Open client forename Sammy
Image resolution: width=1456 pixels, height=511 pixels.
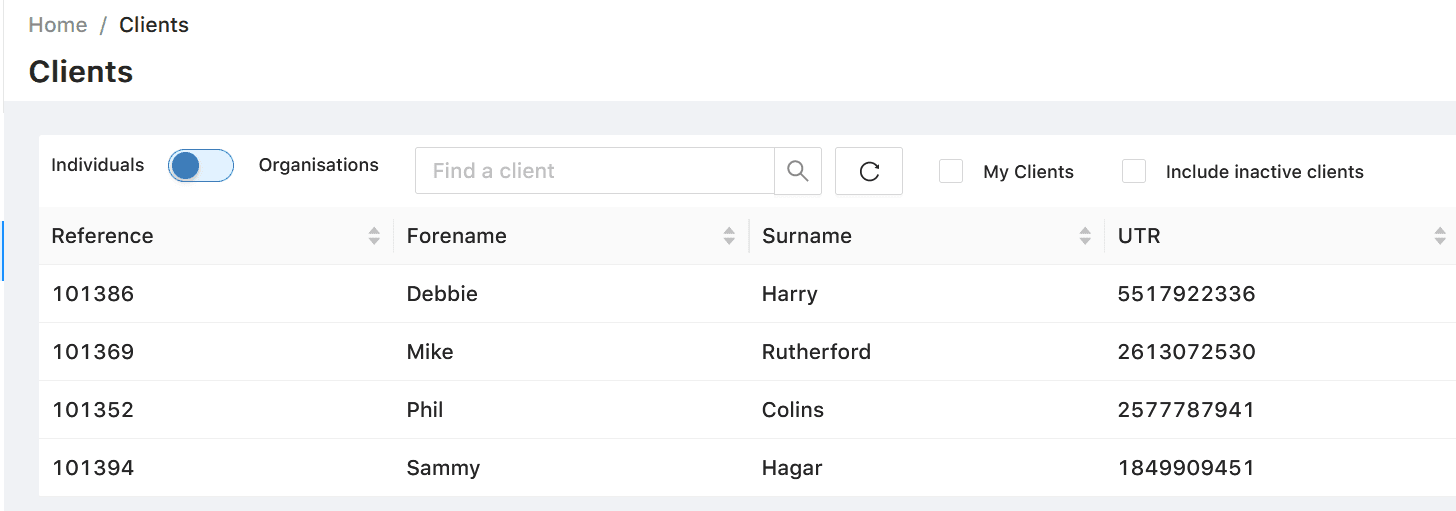tap(443, 468)
